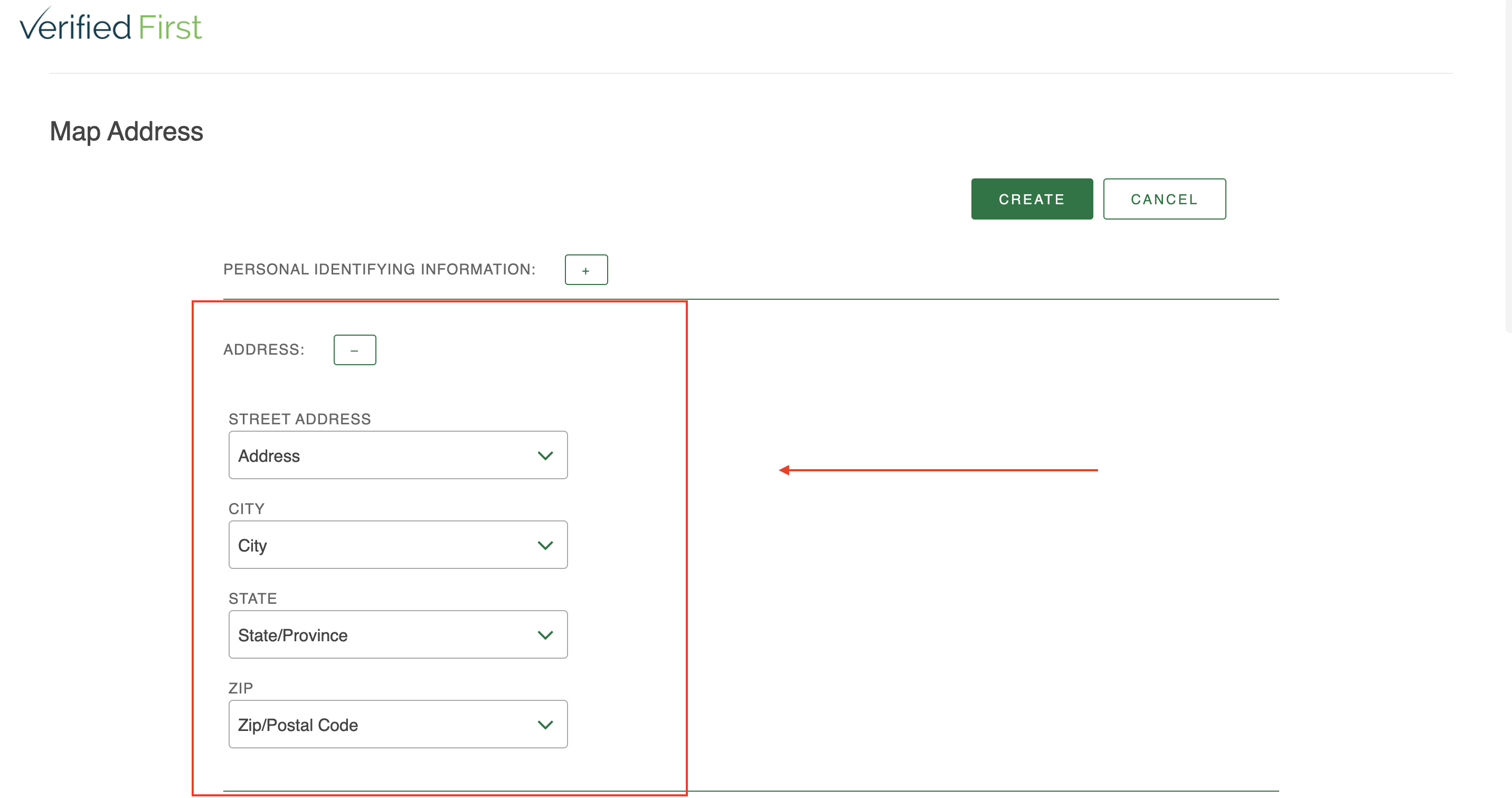Click the STREET ADDRESS field label
Screen dimensions: 1512x798
click(x=299, y=419)
